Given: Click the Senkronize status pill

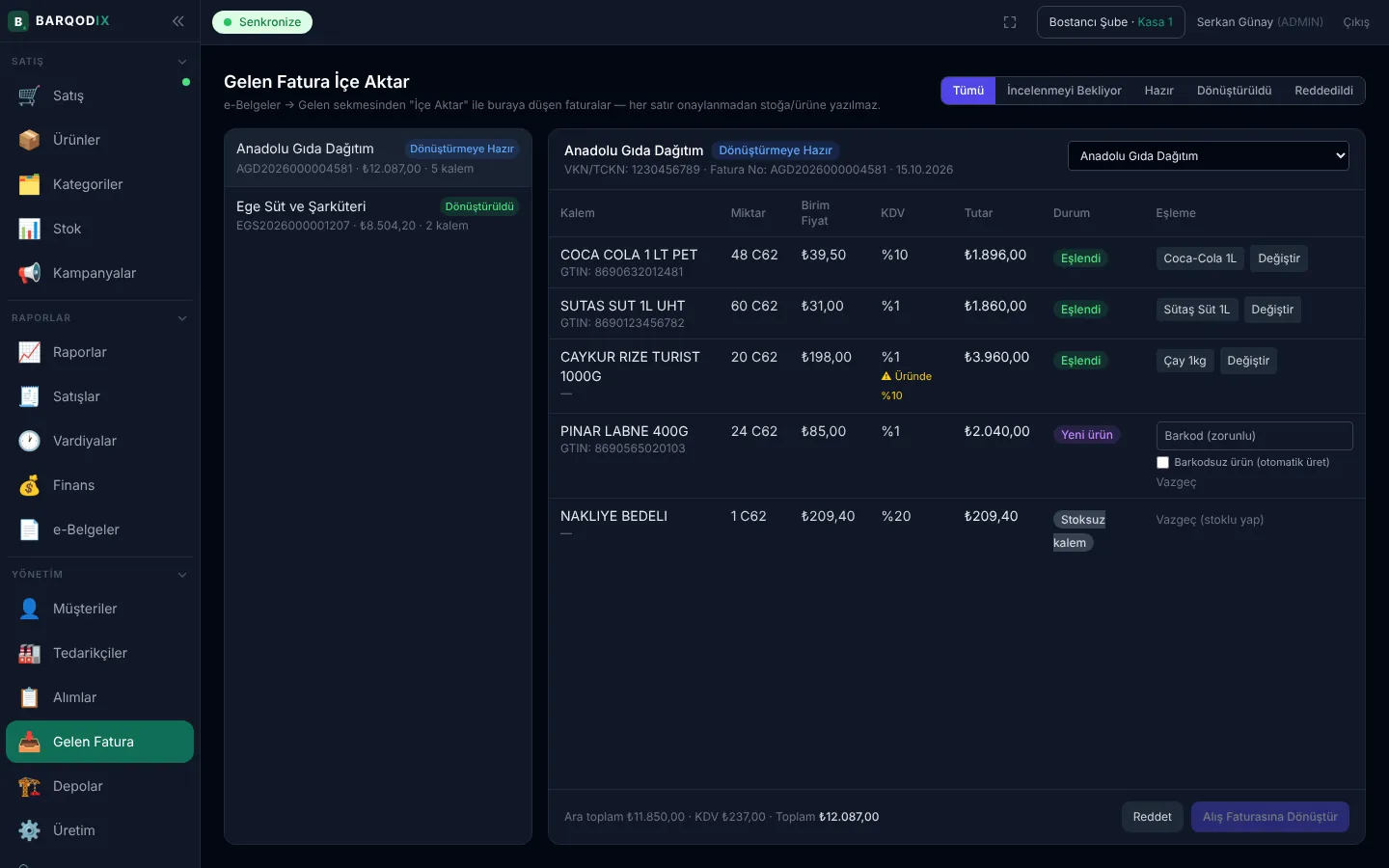Looking at the screenshot, I should tap(262, 22).
